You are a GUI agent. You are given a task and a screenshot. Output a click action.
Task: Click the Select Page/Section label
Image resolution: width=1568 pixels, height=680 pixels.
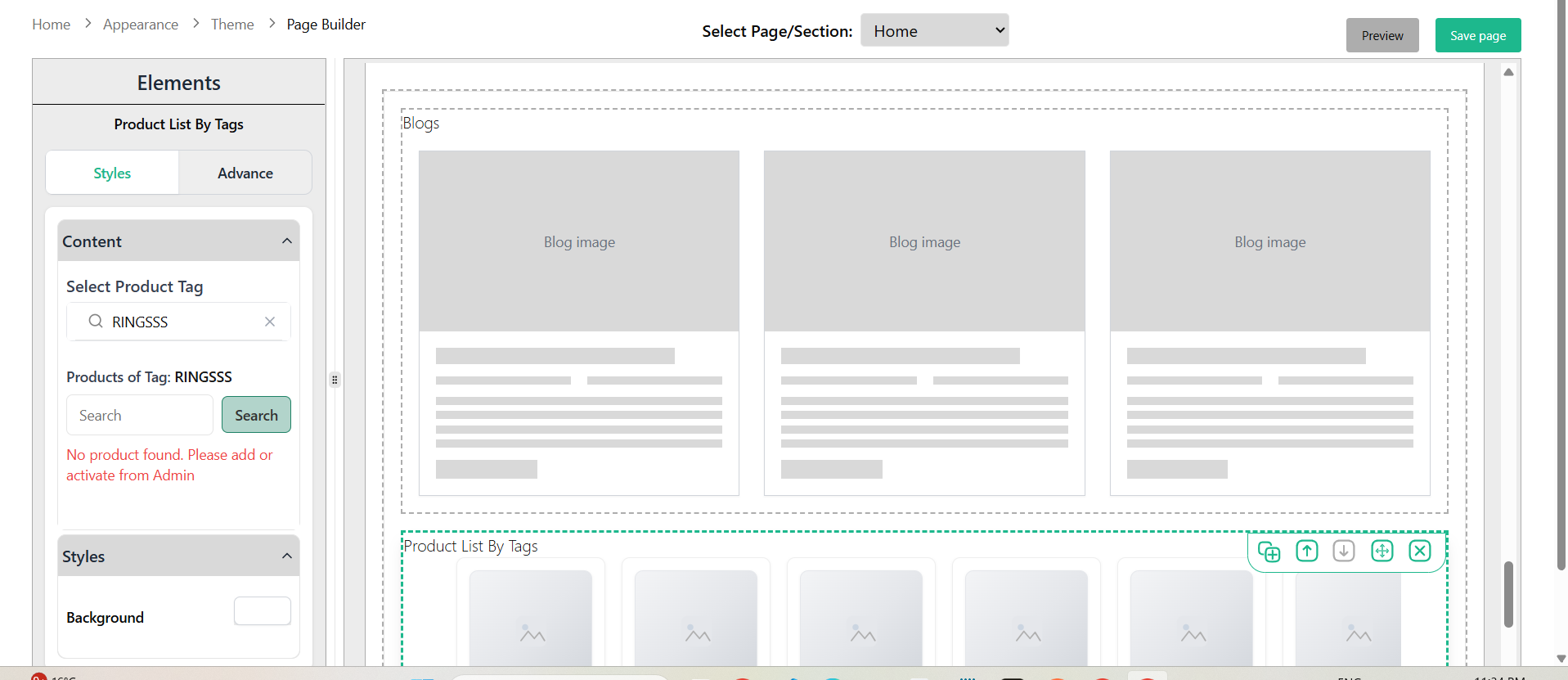777,31
